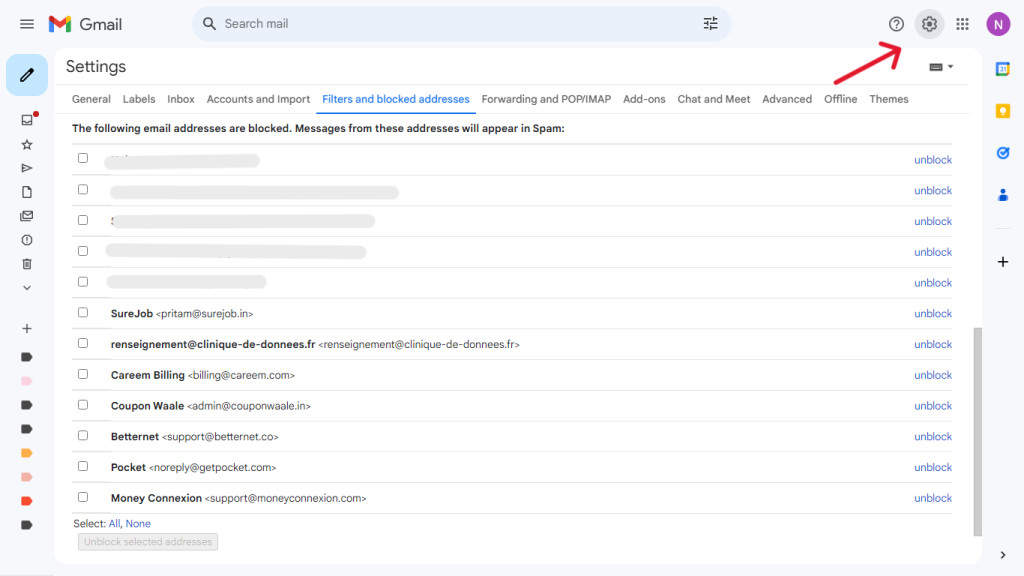This screenshot has width=1024, height=576.
Task: Get add-ons plus icon in right panel
Action: pos(1002,262)
